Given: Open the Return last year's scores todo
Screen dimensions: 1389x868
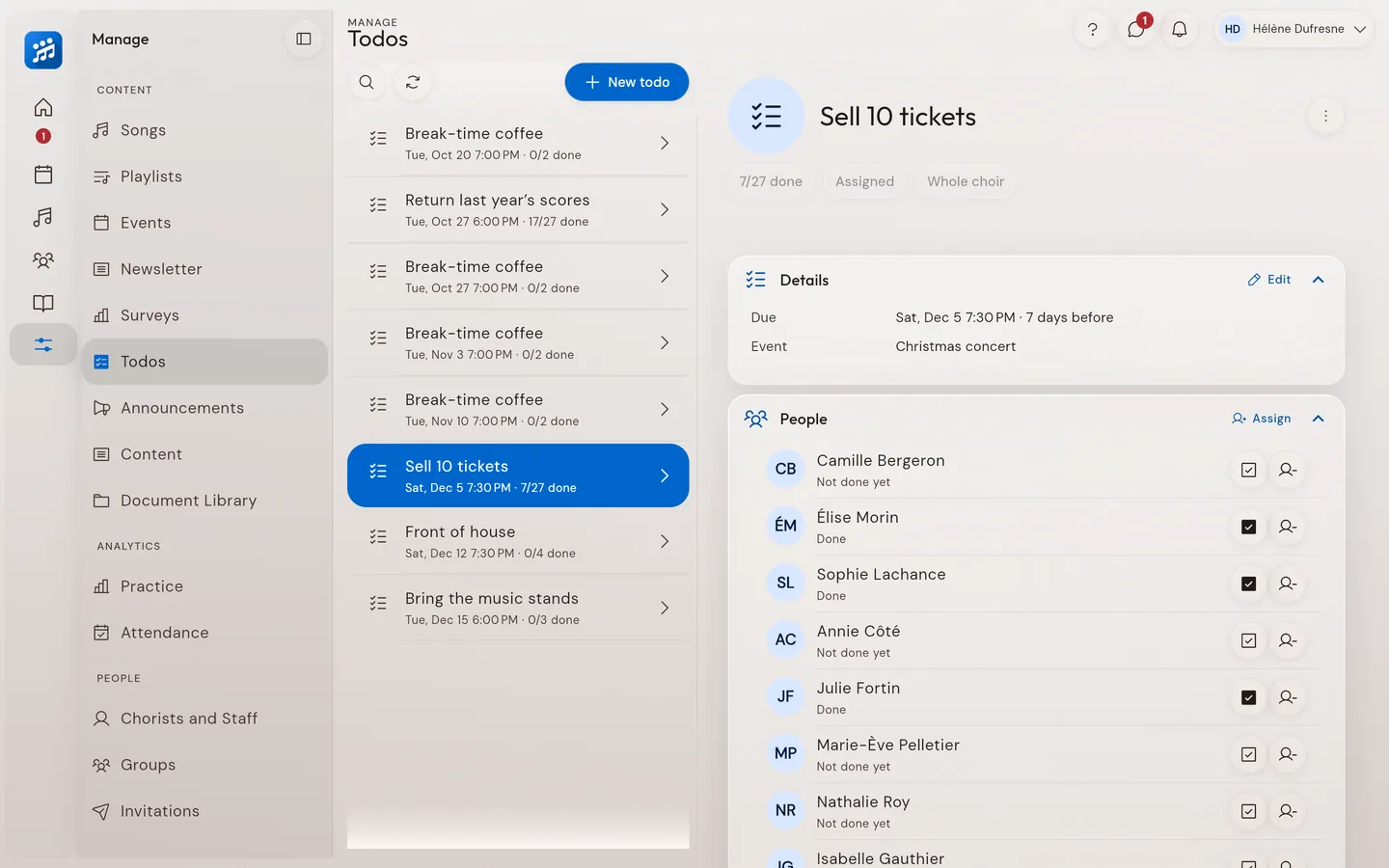Looking at the screenshot, I should (518, 209).
